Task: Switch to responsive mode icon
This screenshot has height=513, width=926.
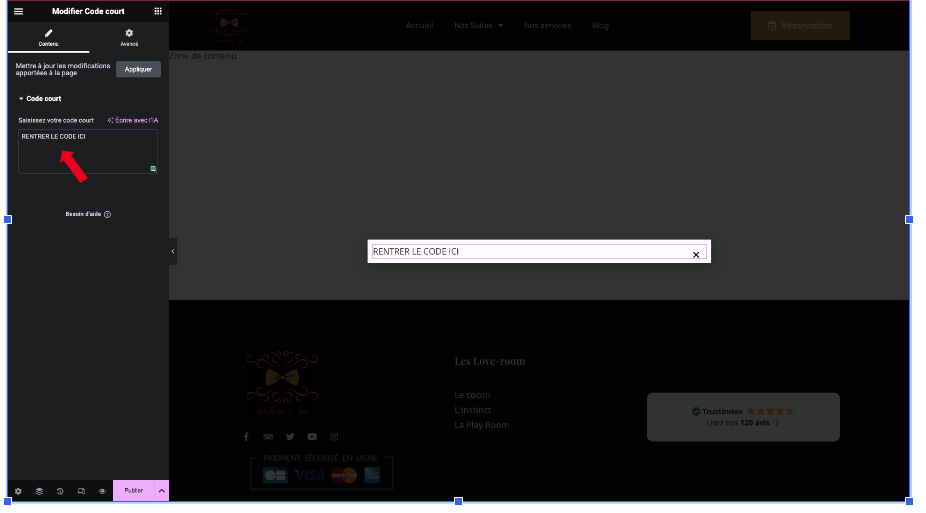Action: pos(81,491)
